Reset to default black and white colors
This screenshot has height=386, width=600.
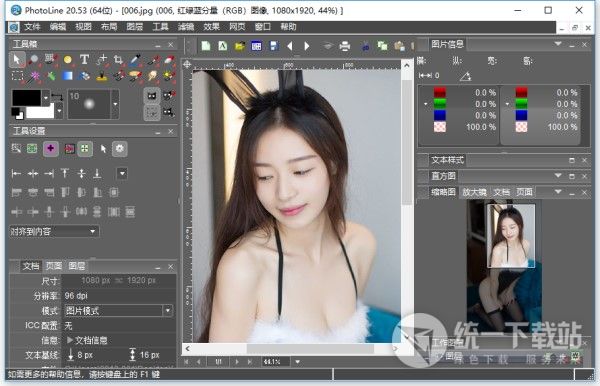point(17,113)
